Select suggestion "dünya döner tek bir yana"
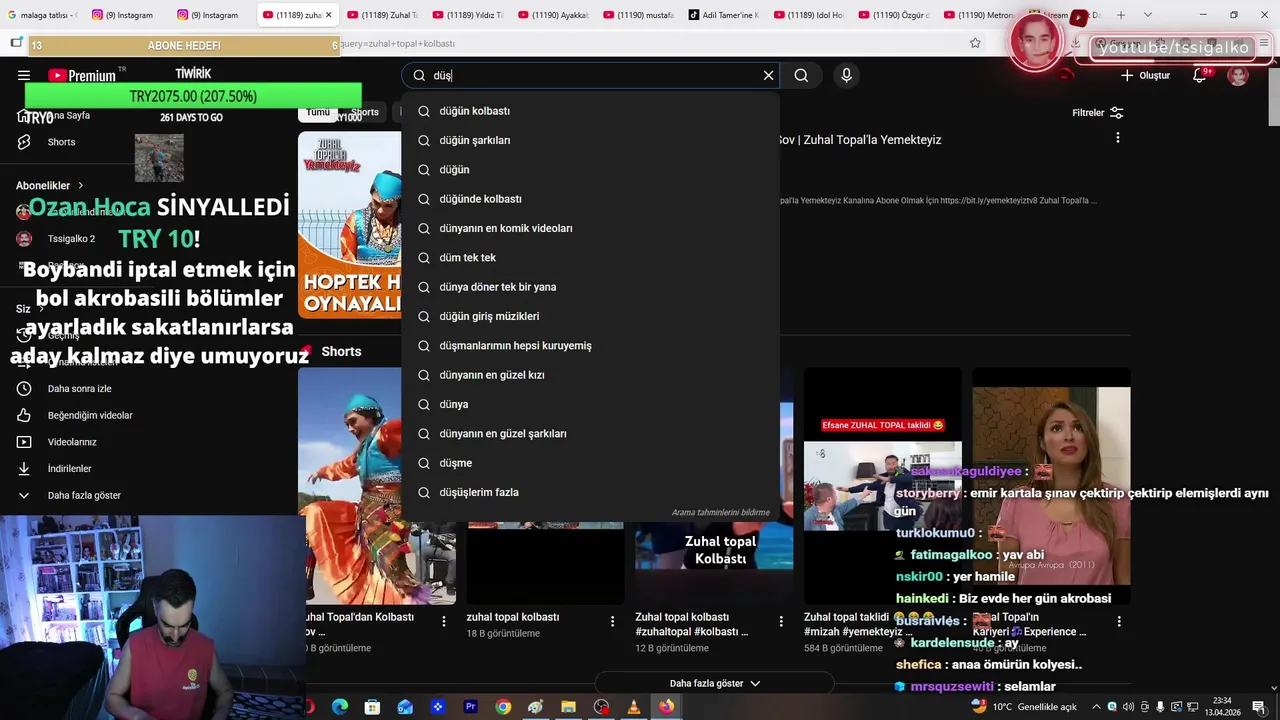This screenshot has width=1280, height=720. click(x=590, y=287)
